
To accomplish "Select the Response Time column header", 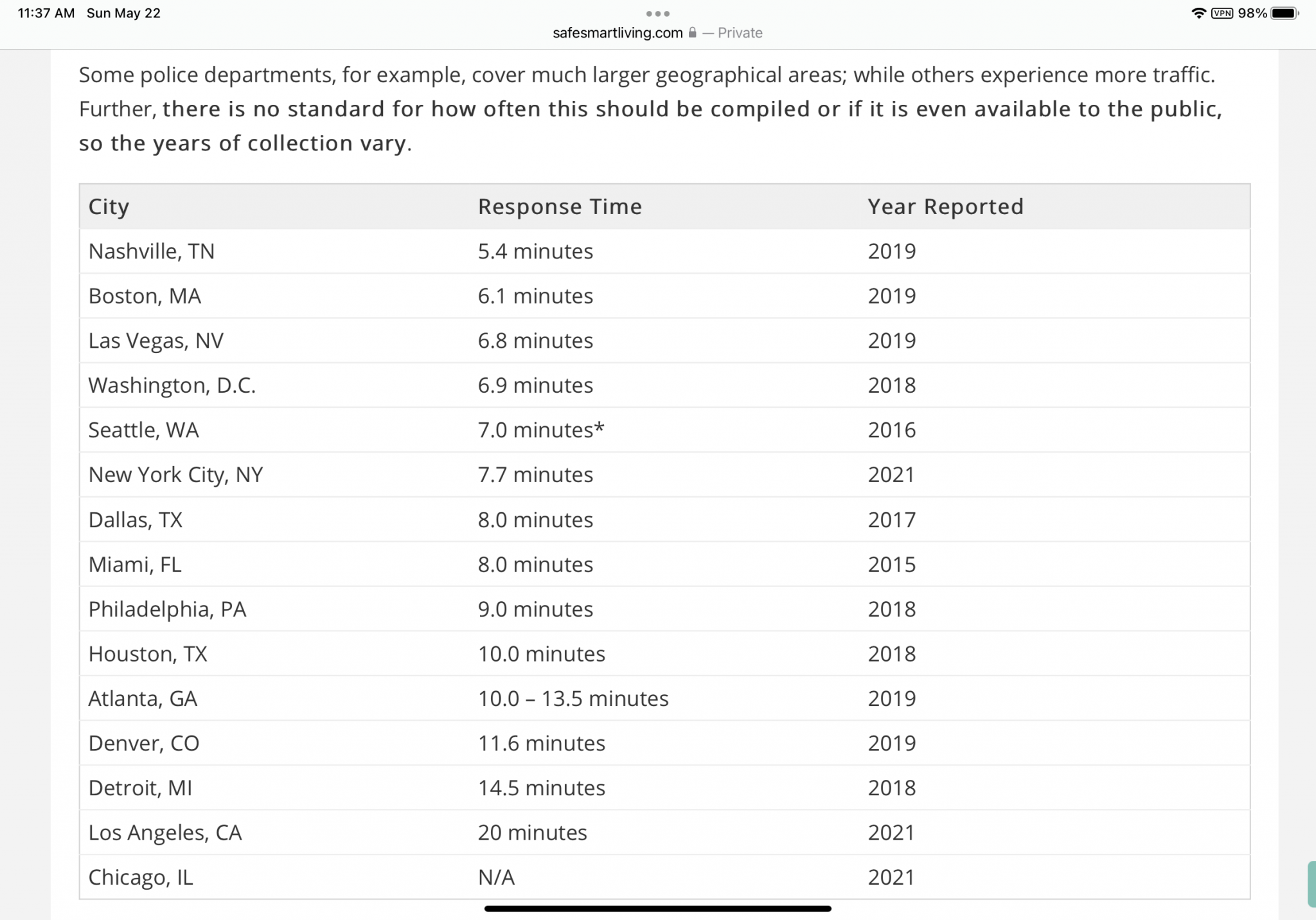I will click(x=560, y=207).
